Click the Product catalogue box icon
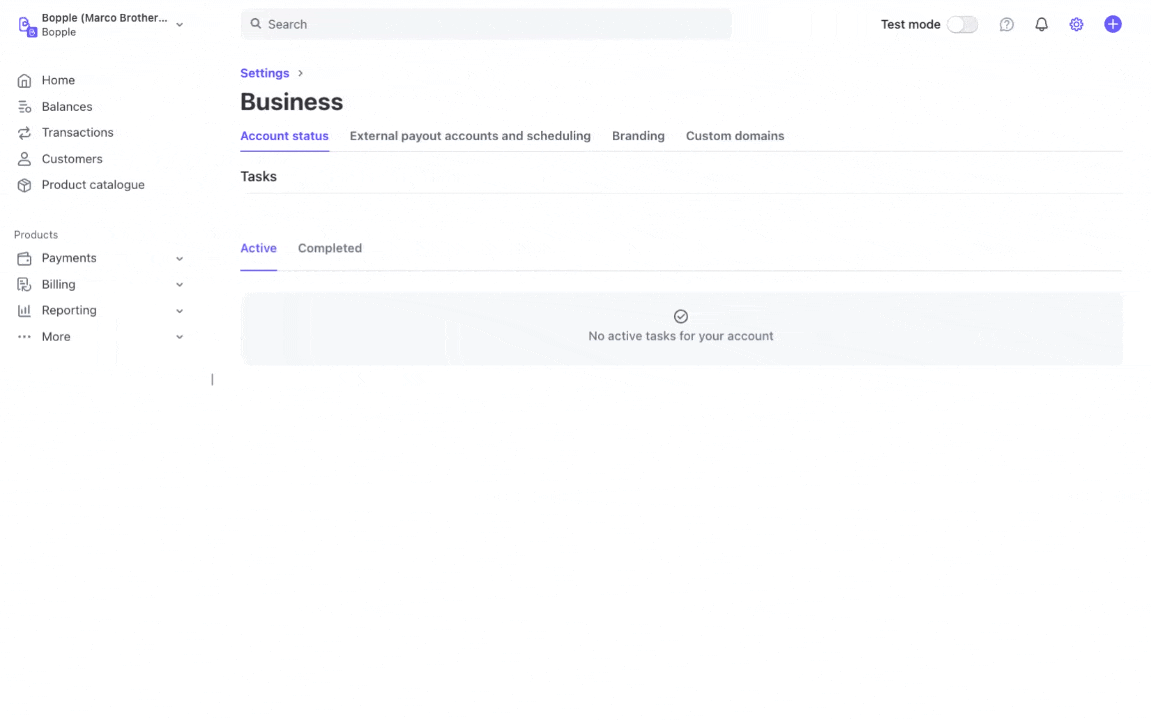Screen dimensions: 1151x720 click(x=24, y=185)
